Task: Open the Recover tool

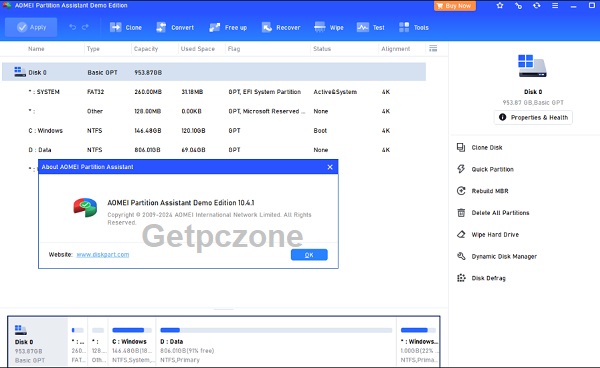Action: coord(281,28)
